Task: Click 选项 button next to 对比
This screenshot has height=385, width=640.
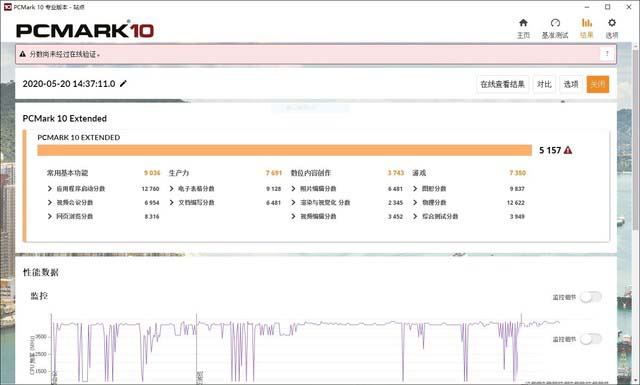Action: coord(571,84)
